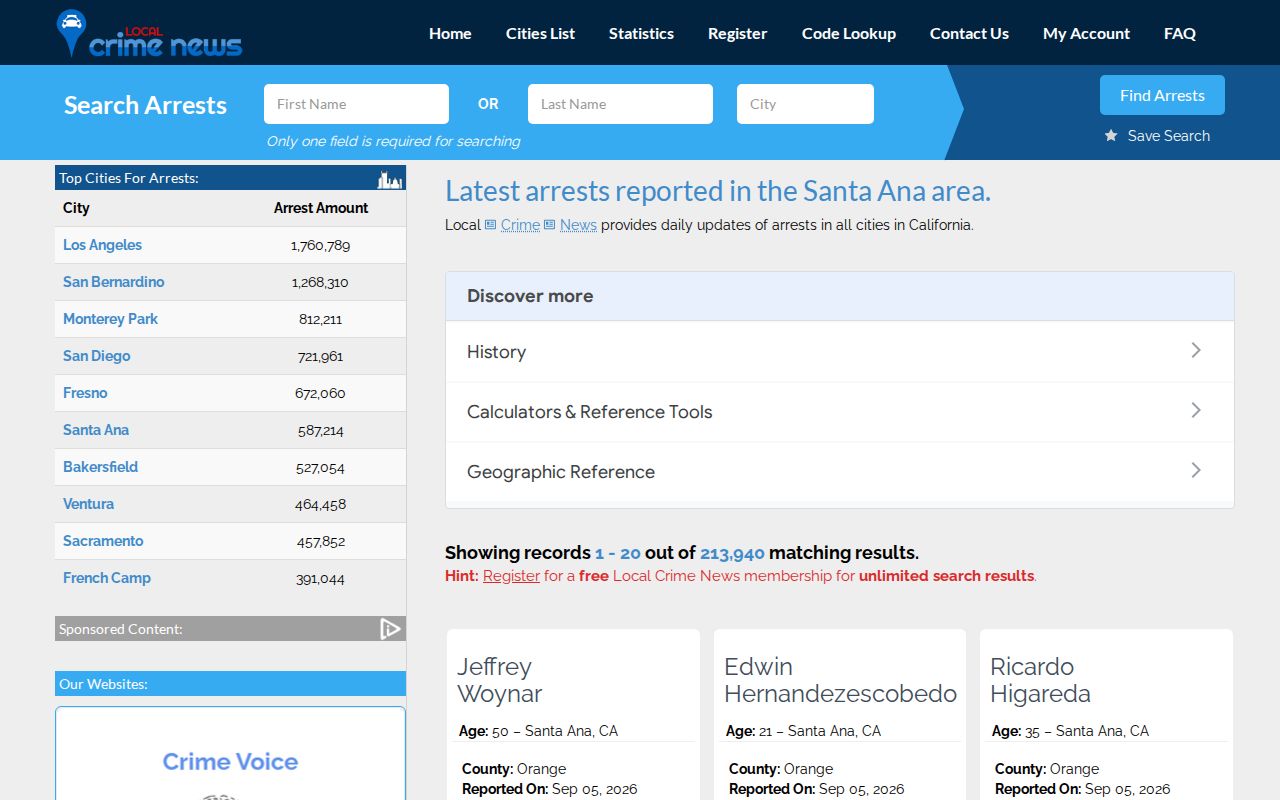
Task: Focus the City search field
Action: click(x=805, y=104)
